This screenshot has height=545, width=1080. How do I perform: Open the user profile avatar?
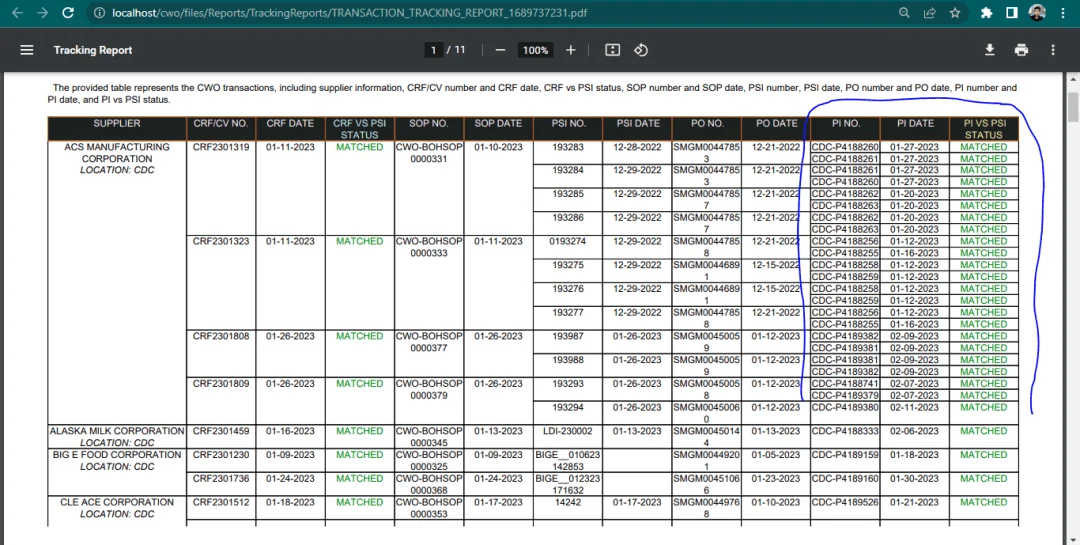[1037, 12]
